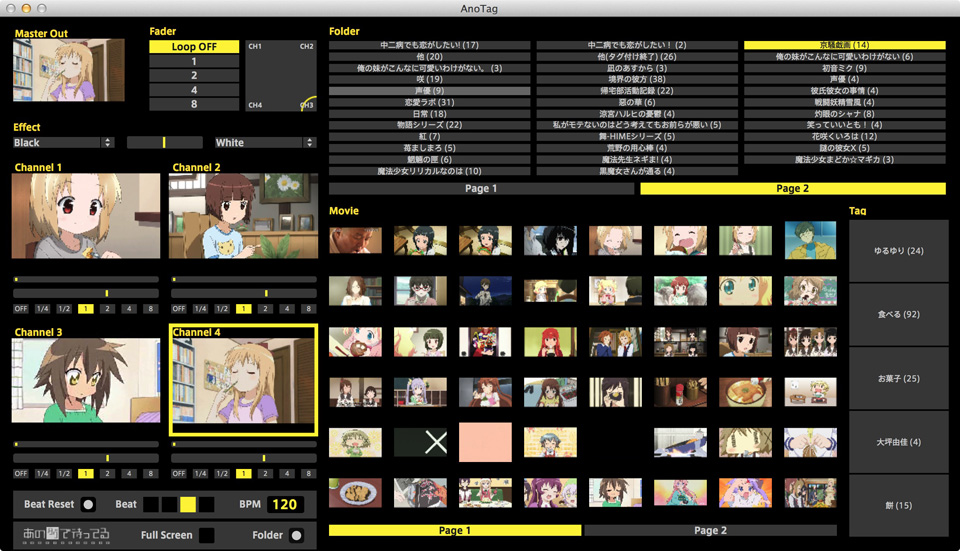Click the CH4 corner in fader pad
This screenshot has height=551, width=960.
[255, 104]
